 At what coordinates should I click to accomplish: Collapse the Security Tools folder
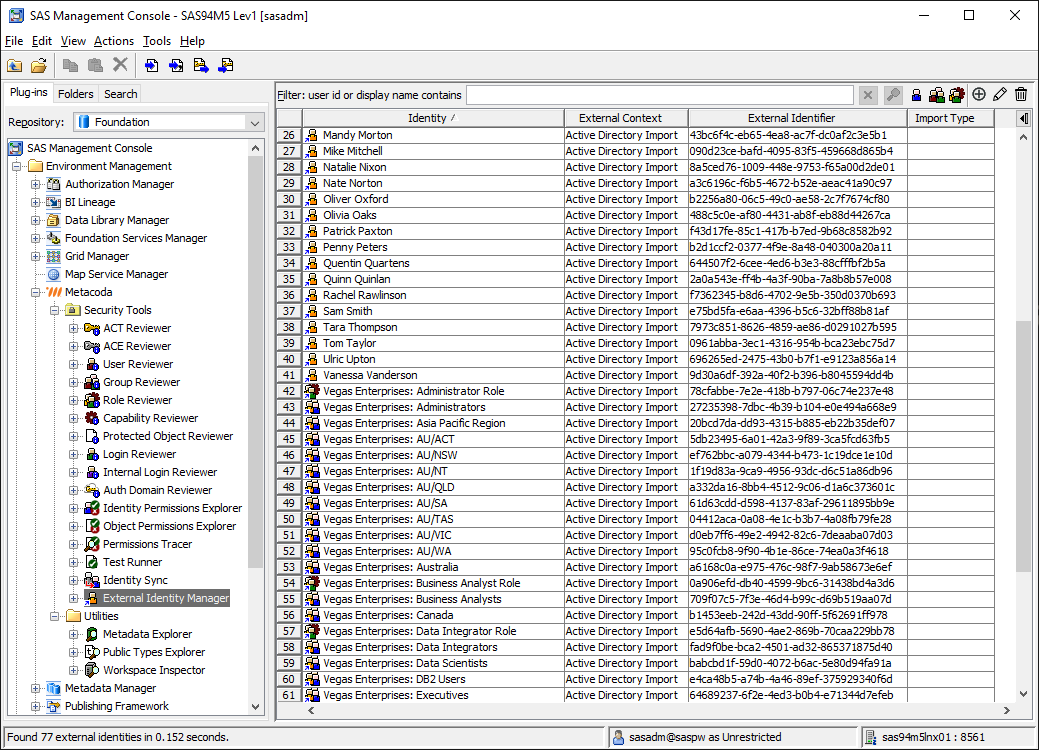tap(55, 310)
